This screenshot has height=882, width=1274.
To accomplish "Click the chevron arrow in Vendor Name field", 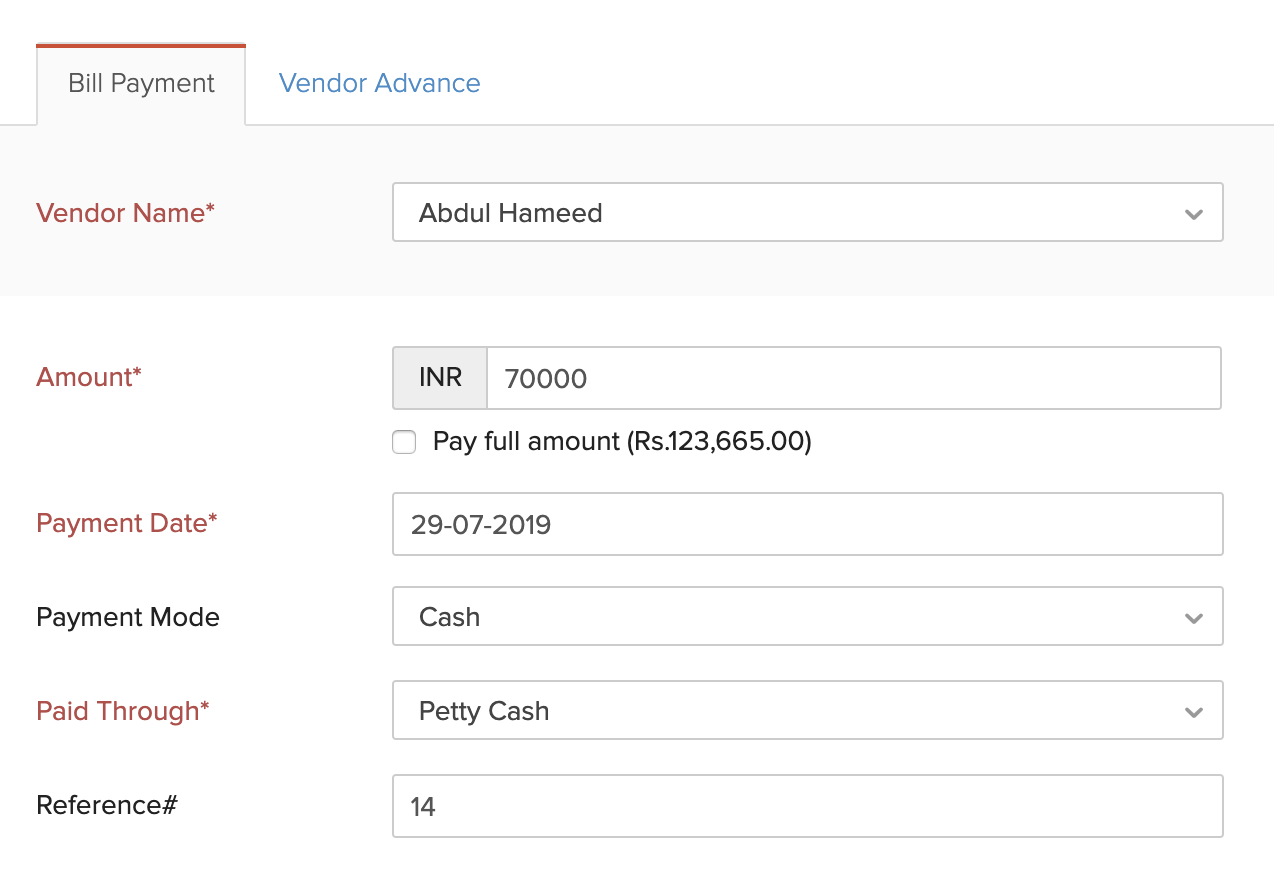I will click(1192, 214).
